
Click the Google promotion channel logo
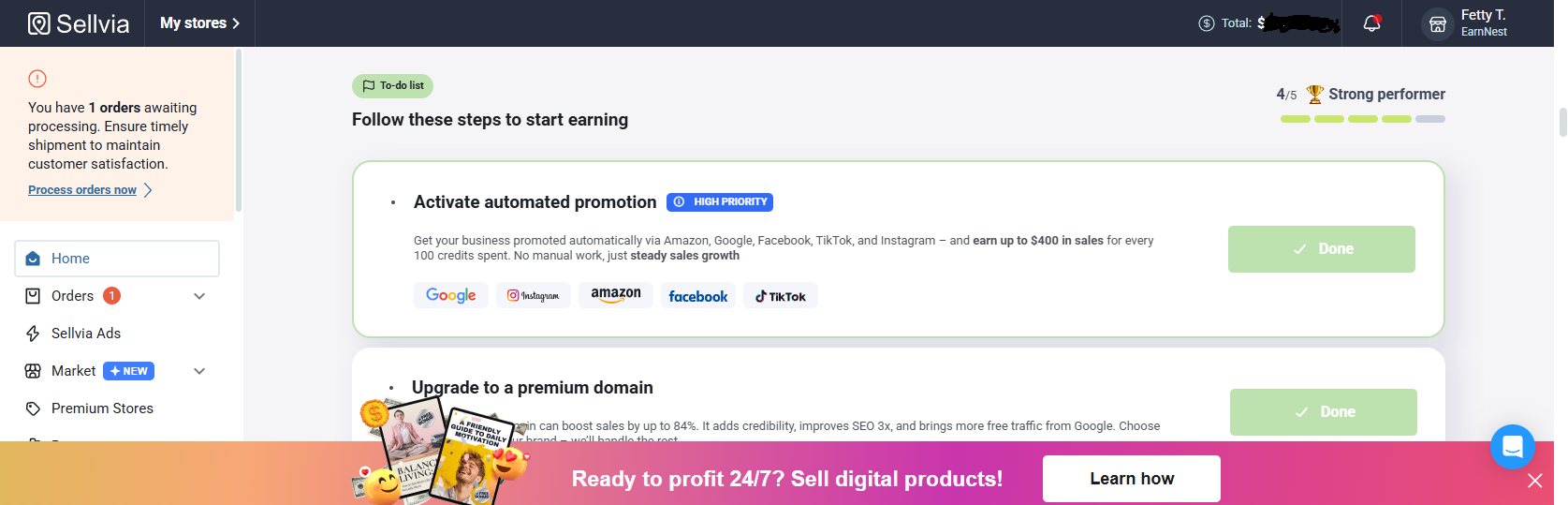(451, 295)
